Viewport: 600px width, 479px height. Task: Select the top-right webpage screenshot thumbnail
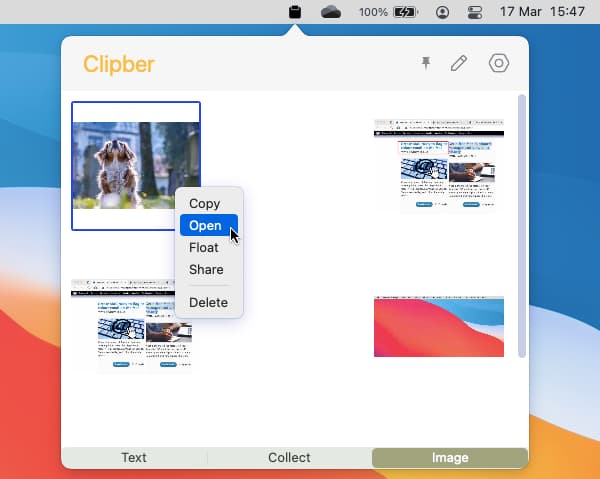(x=439, y=166)
